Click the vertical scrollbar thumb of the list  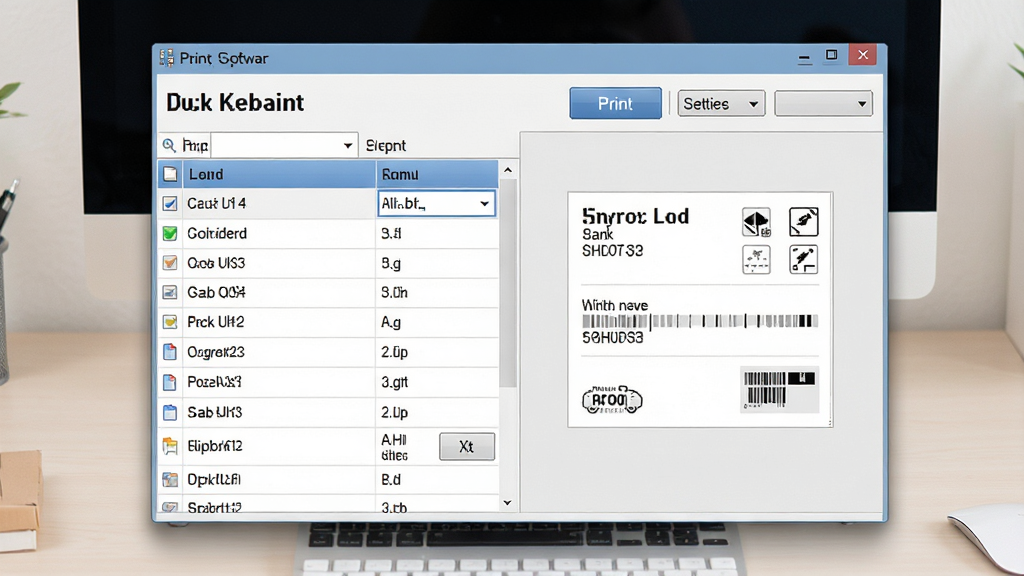click(x=508, y=283)
